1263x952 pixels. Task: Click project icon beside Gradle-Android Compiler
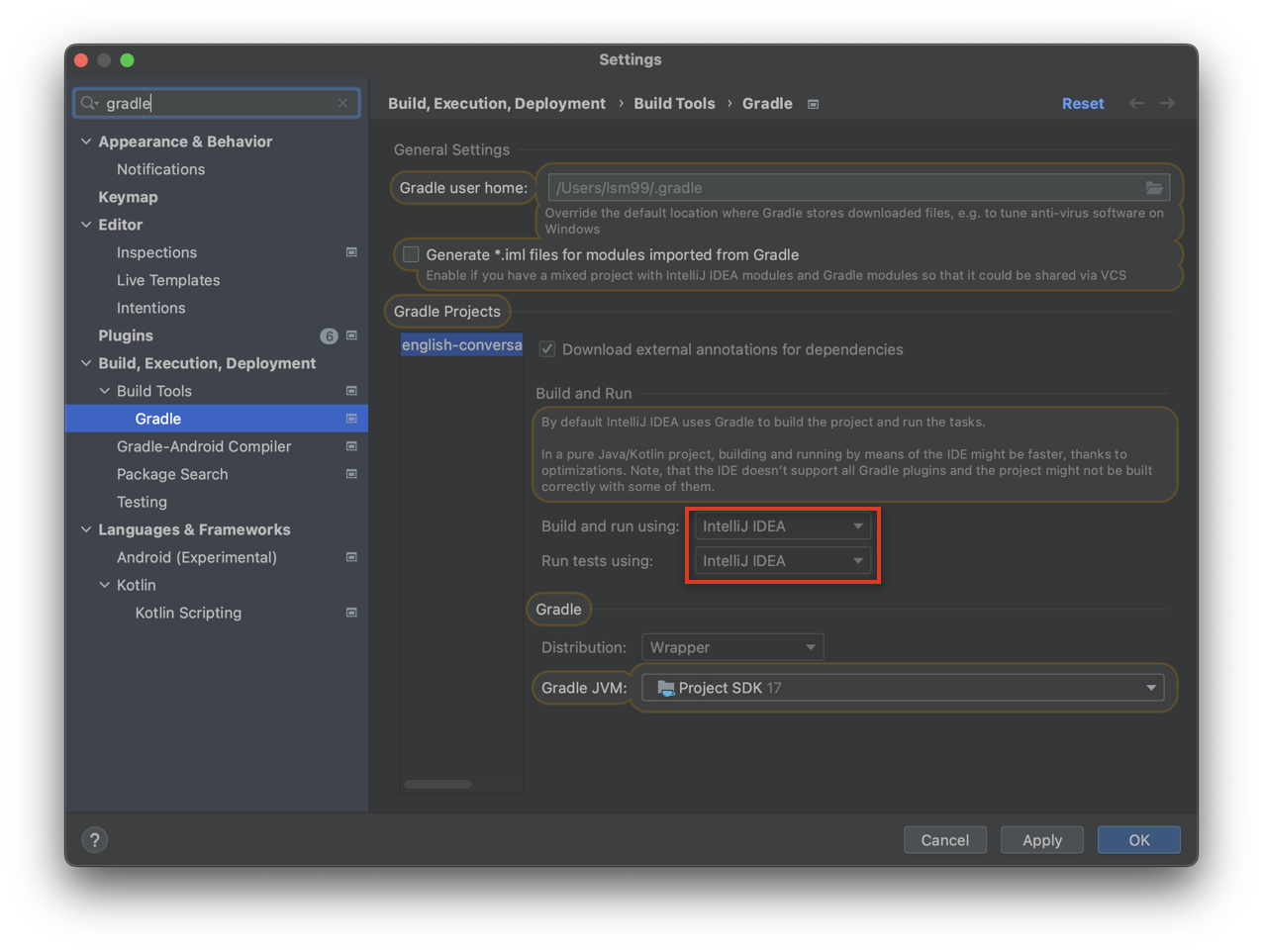(x=351, y=446)
